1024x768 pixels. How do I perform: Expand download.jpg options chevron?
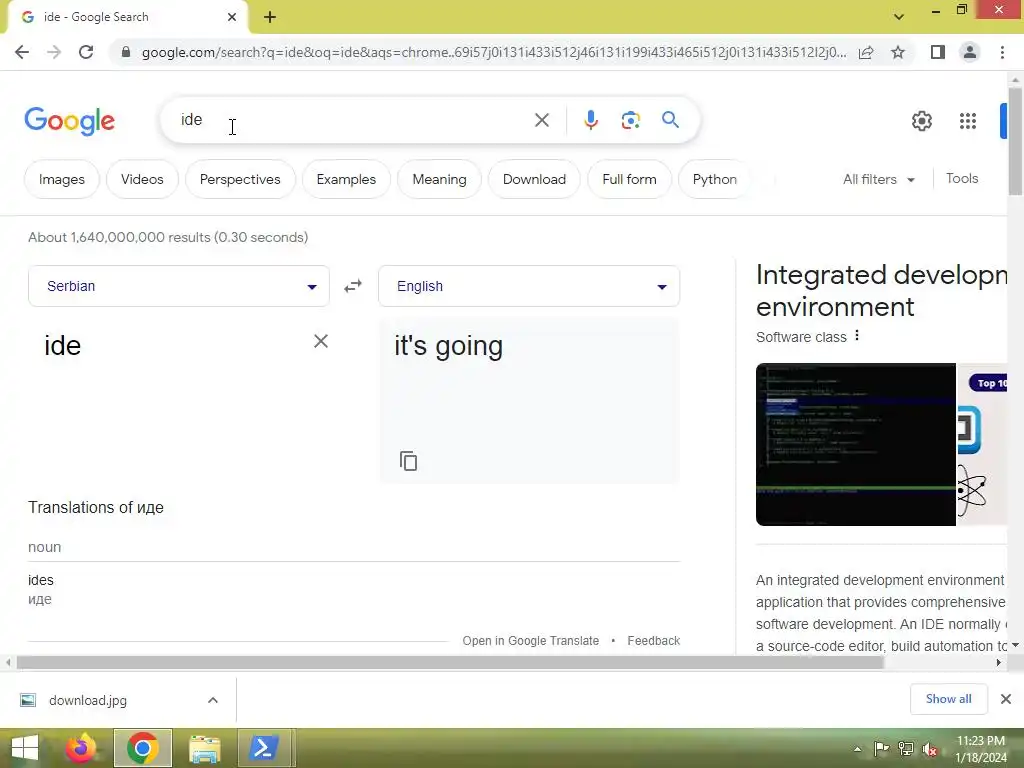(x=213, y=700)
